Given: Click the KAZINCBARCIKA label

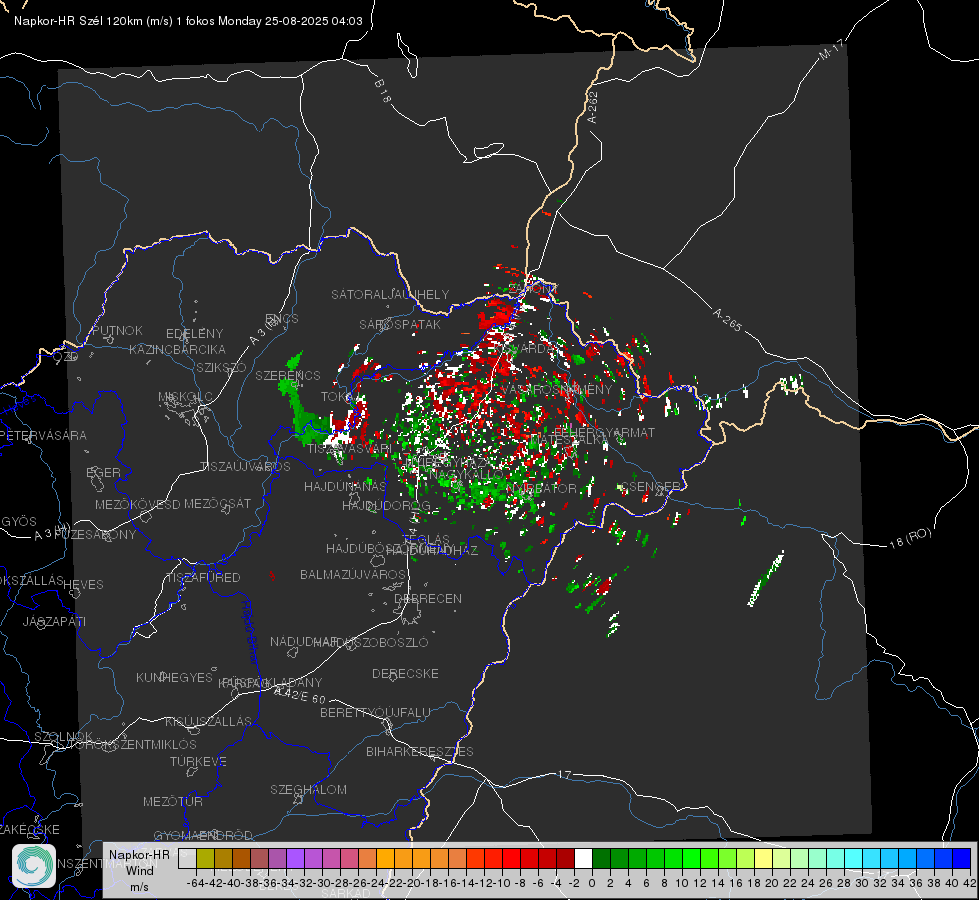Looking at the screenshot, I should tap(177, 349).
